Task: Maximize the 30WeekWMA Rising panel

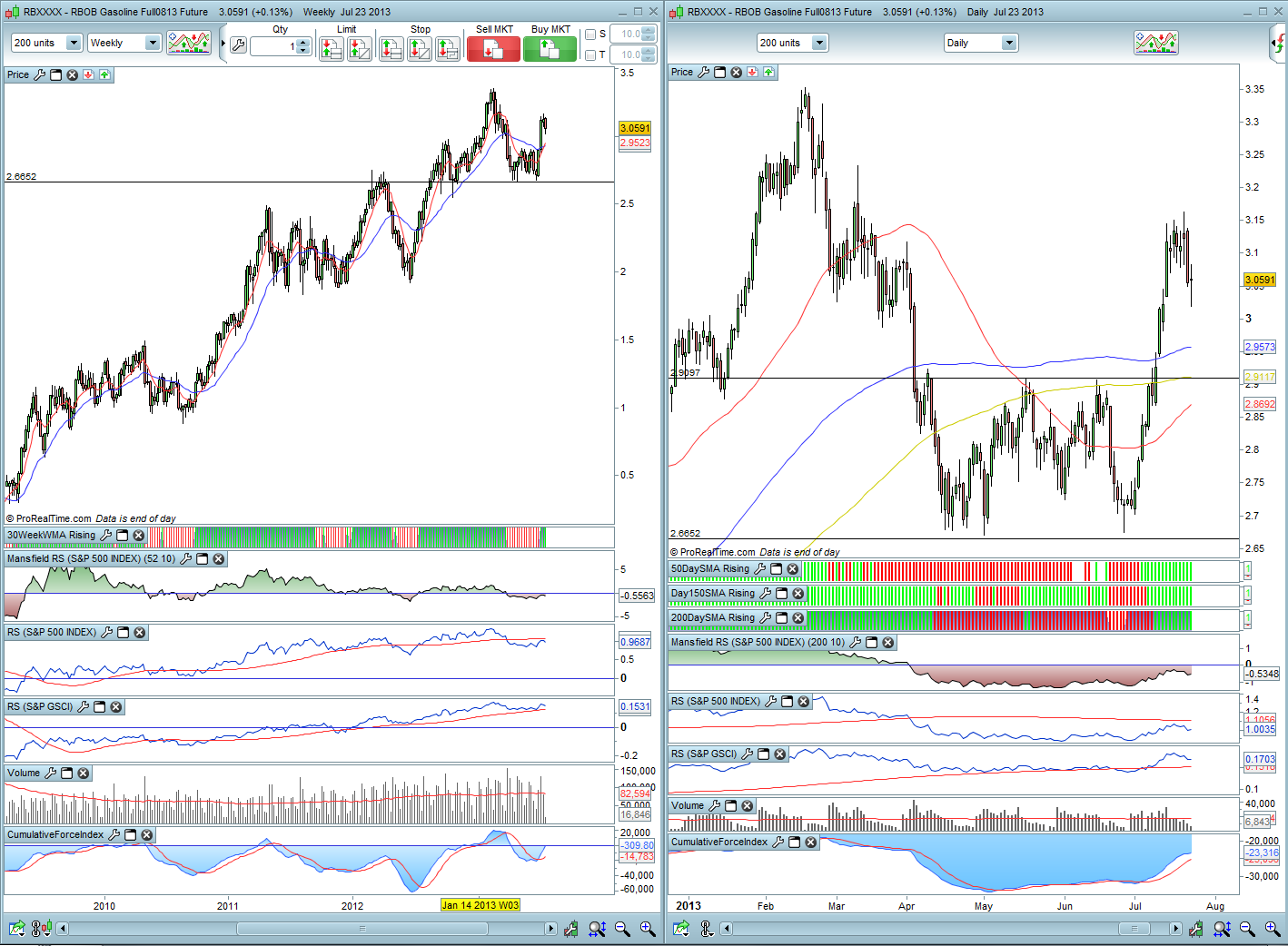Action: tap(123, 536)
